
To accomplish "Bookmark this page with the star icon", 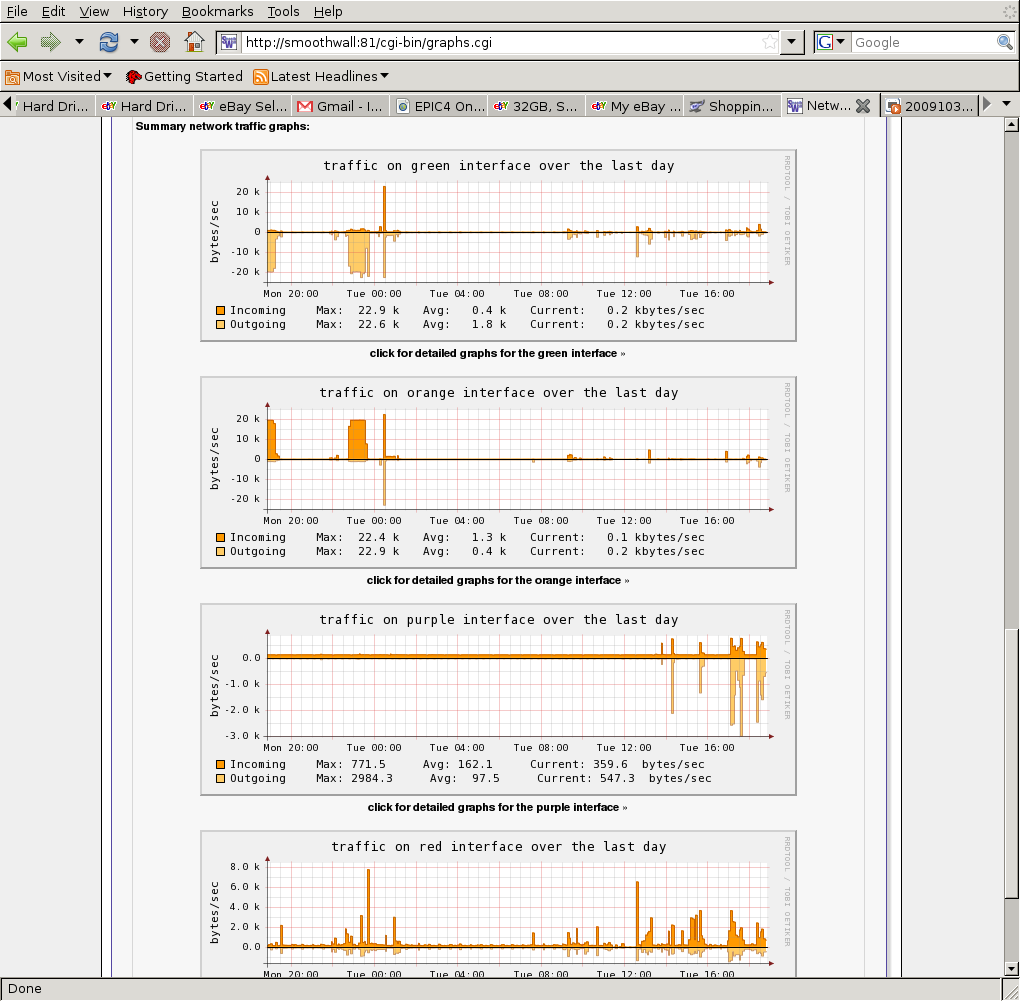I will point(769,42).
